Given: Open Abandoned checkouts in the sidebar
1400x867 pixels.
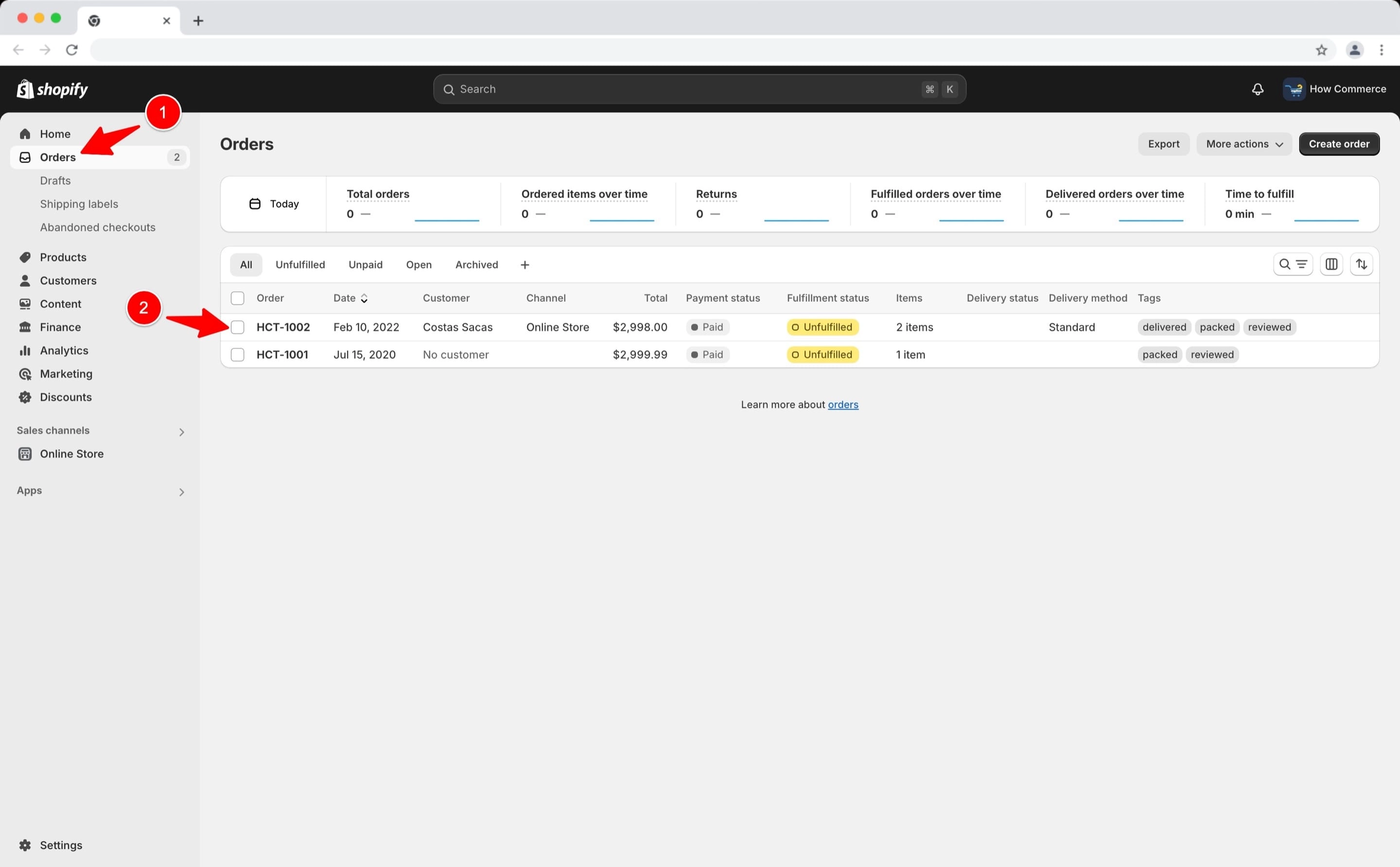Looking at the screenshot, I should (98, 227).
